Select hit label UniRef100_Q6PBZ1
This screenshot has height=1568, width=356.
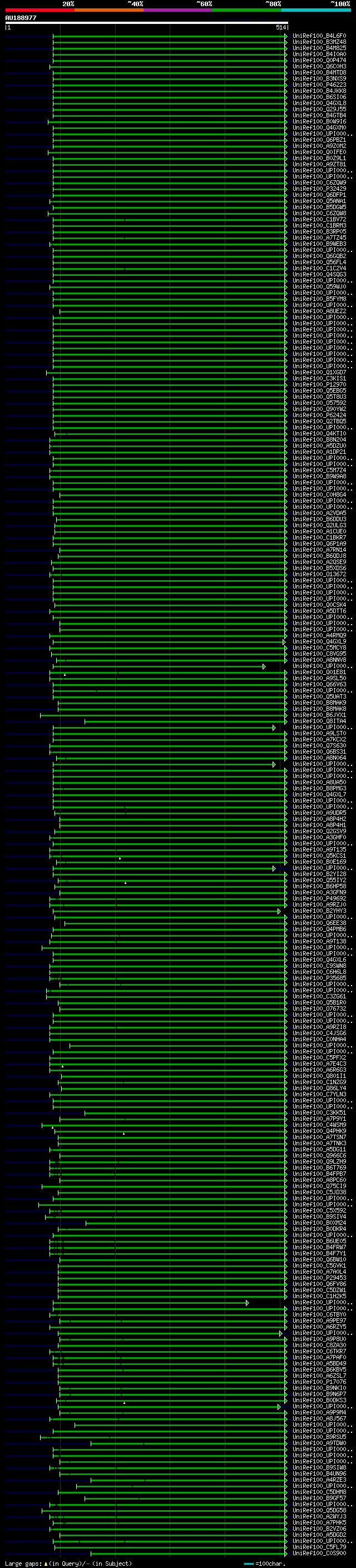pyautogui.click(x=319, y=140)
